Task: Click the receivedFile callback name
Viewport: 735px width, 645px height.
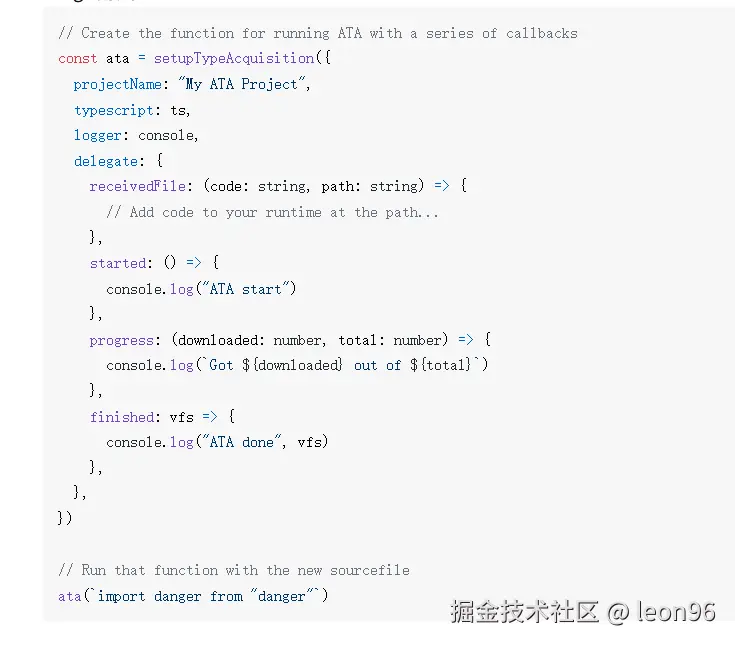Action: (x=137, y=187)
